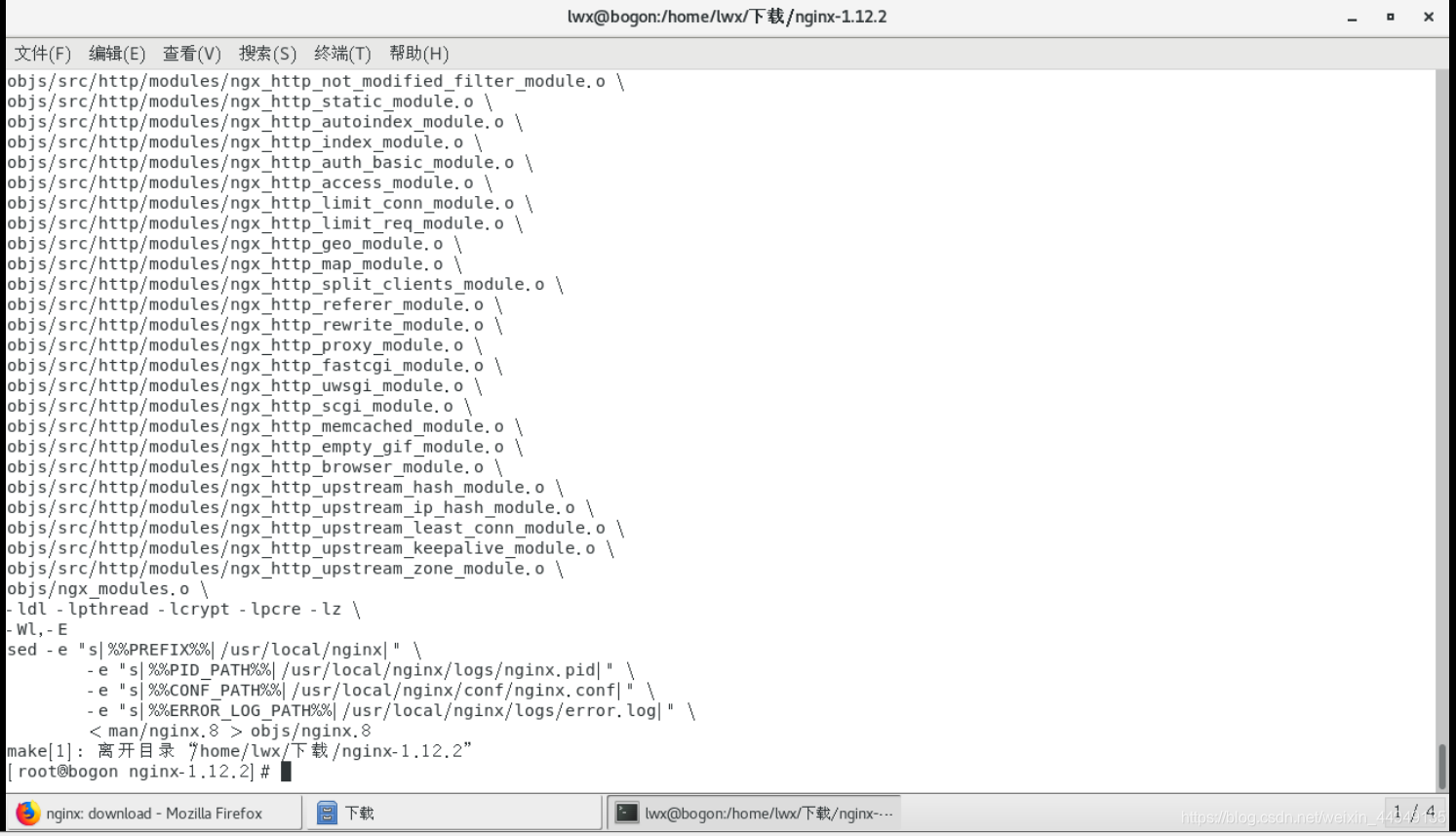
Task: Click the ngx_http_upstream_keepalive_module.o line
Action: click(x=311, y=548)
